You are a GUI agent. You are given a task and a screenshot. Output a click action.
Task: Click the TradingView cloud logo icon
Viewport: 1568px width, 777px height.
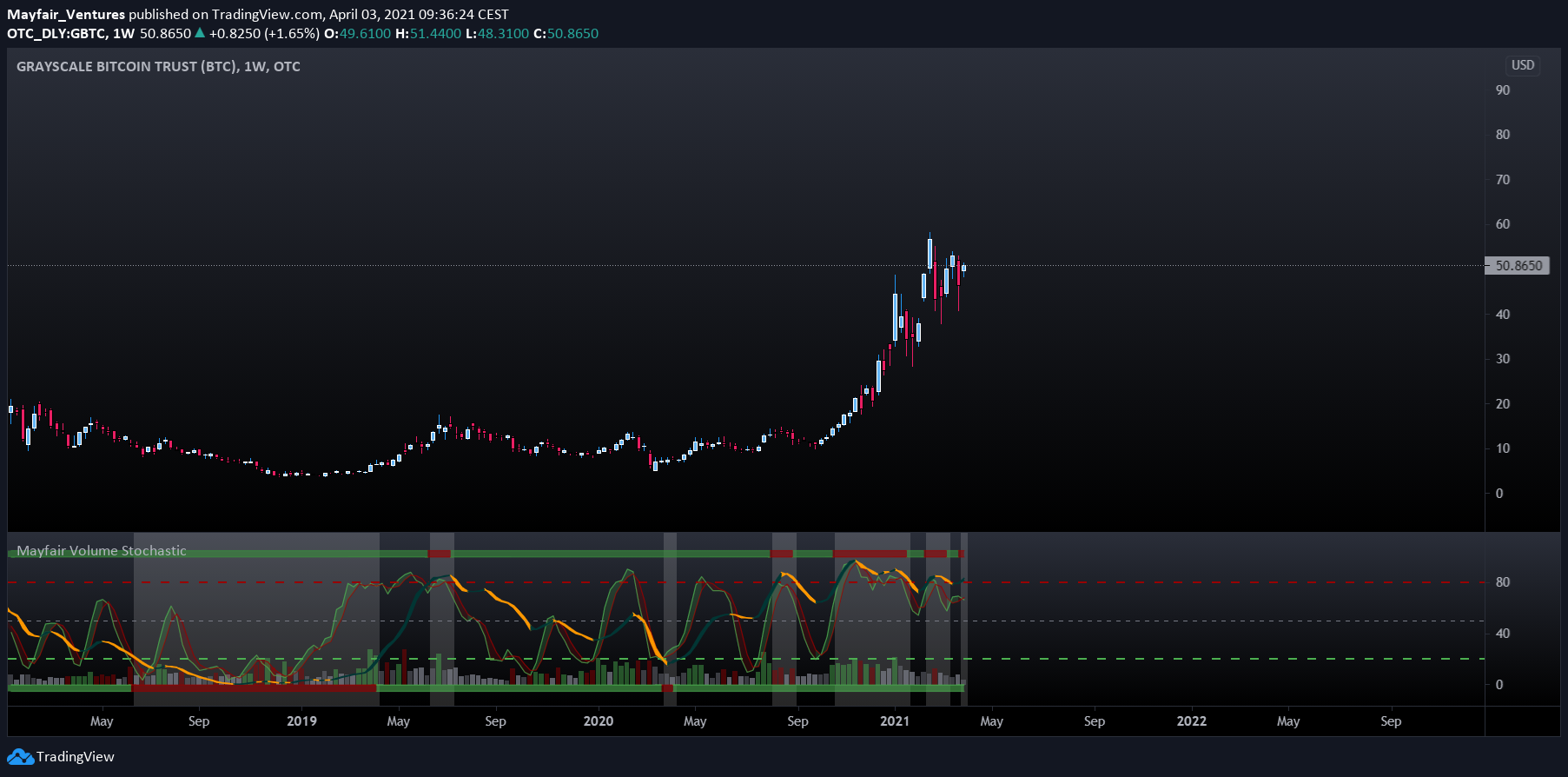[x=21, y=756]
